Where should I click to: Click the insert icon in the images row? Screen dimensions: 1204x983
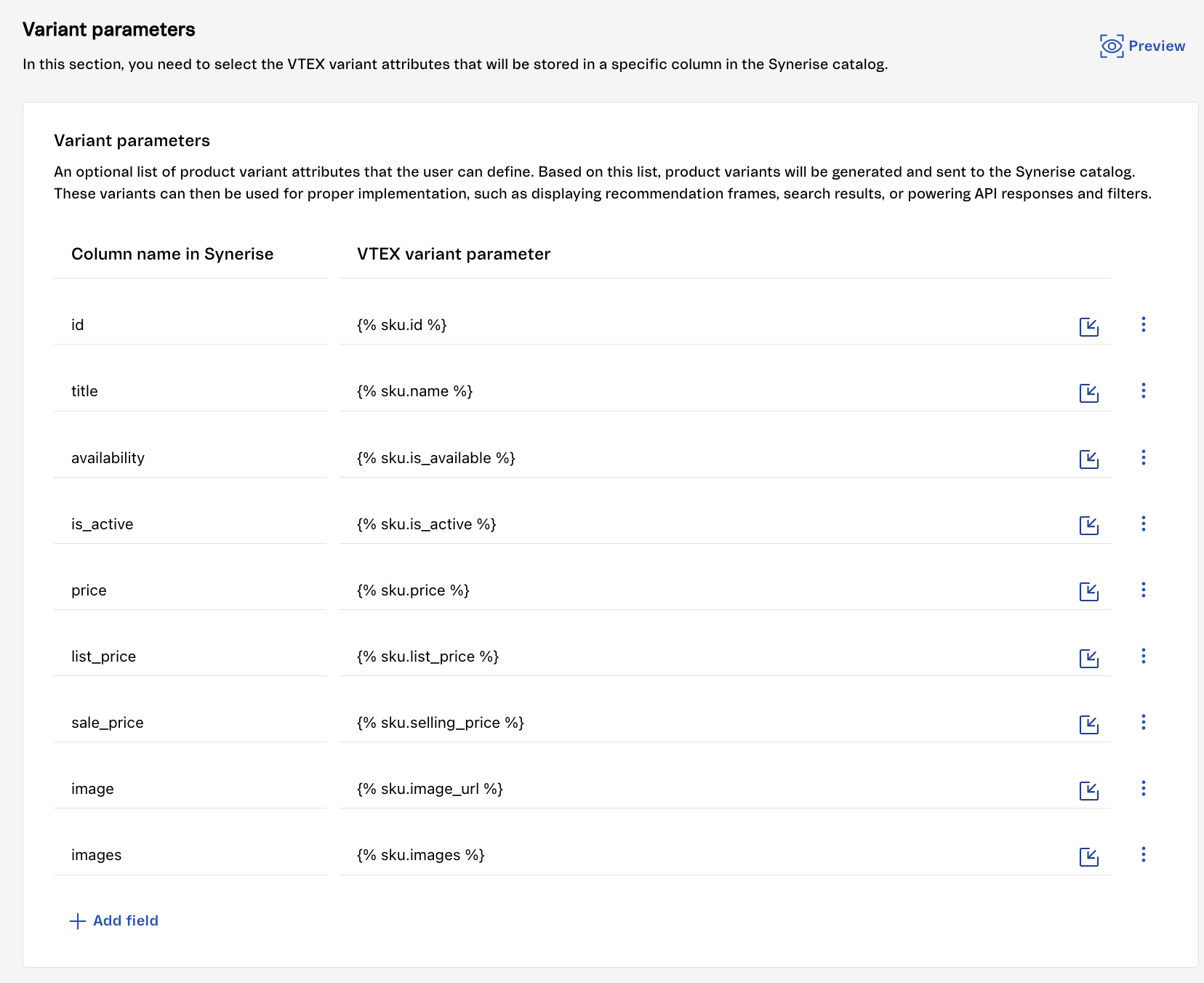point(1088,857)
